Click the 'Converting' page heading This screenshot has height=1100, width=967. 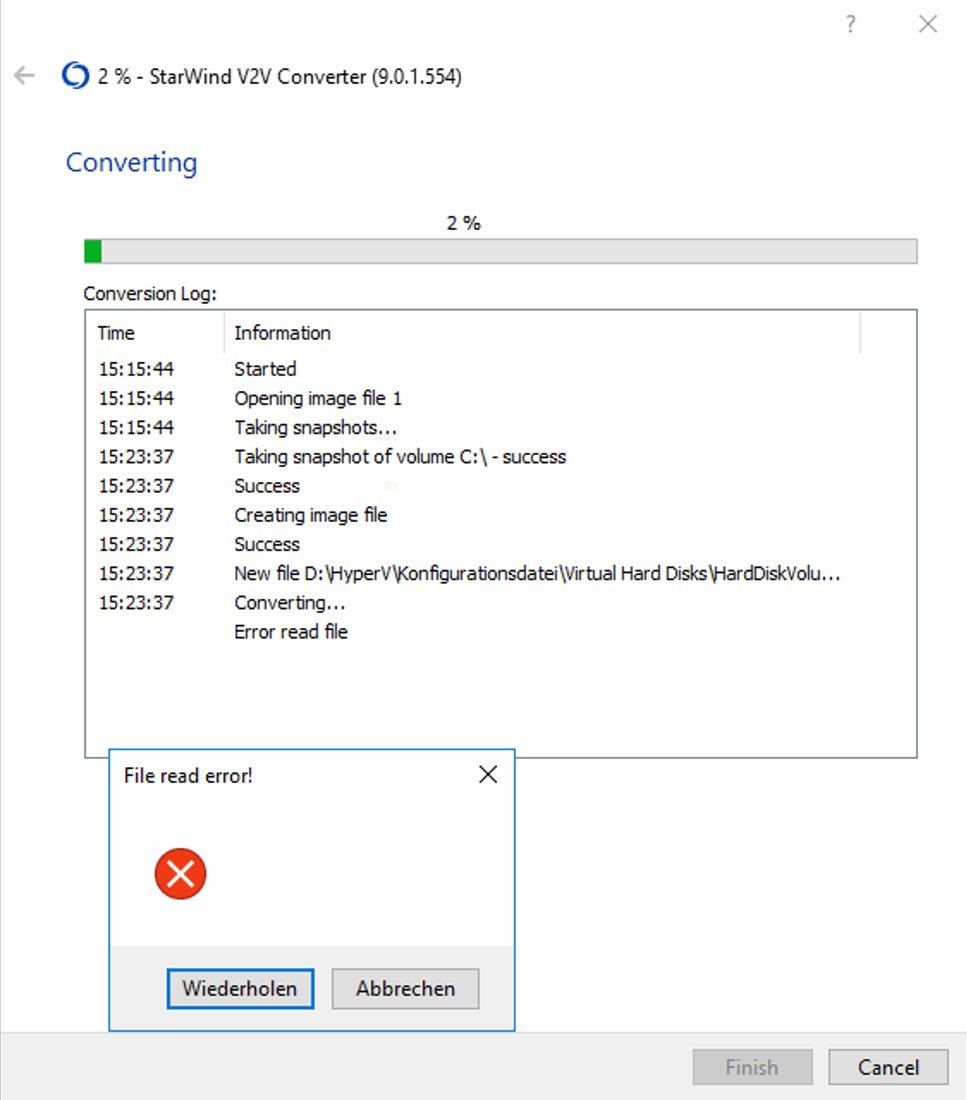pos(131,163)
